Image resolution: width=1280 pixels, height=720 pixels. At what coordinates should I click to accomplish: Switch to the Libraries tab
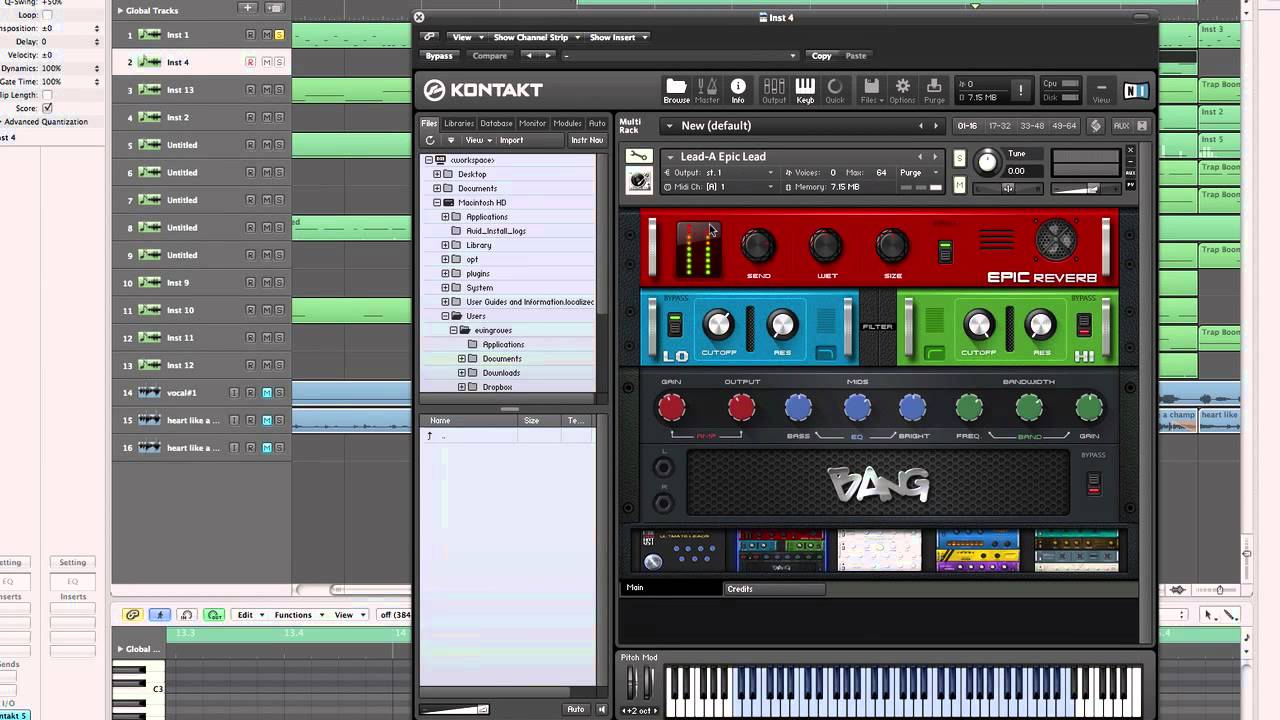459,123
